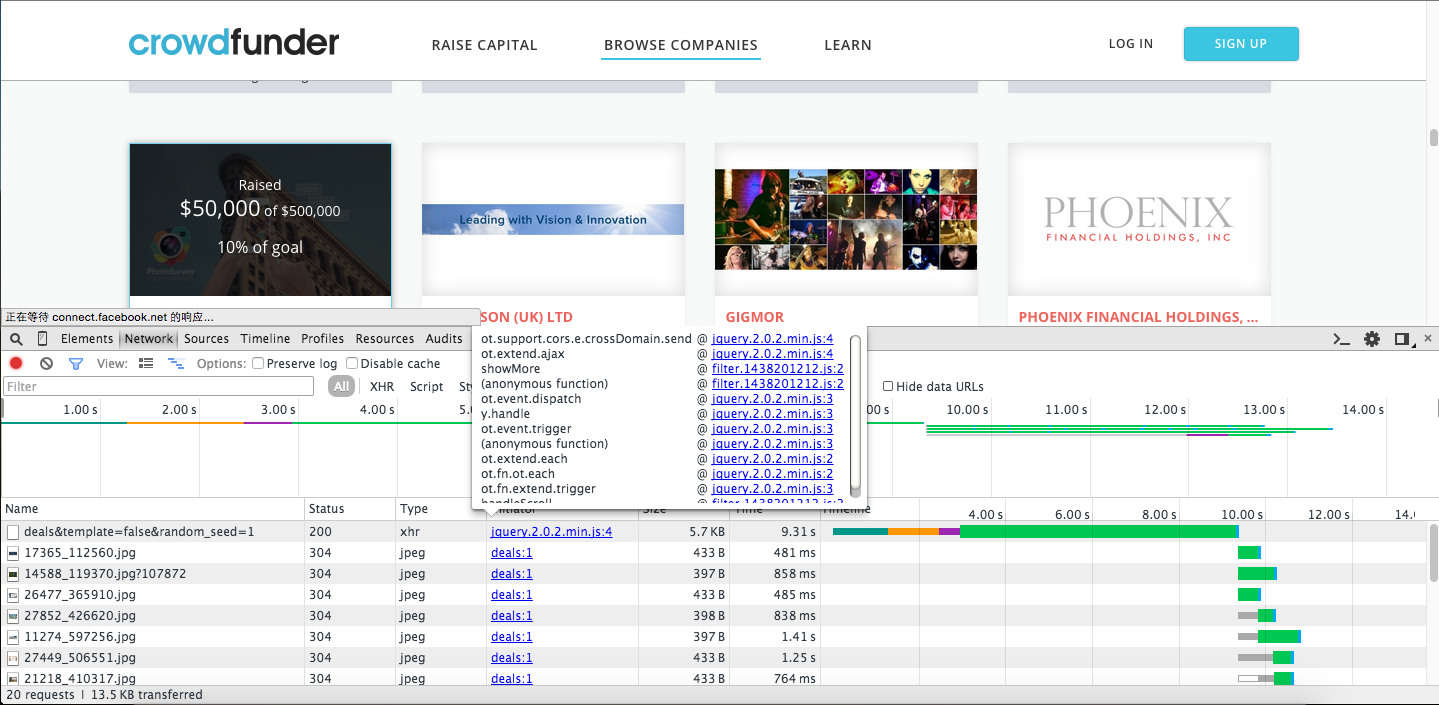Open the Gigmor company title
This screenshot has width=1439, height=705.
755,317
